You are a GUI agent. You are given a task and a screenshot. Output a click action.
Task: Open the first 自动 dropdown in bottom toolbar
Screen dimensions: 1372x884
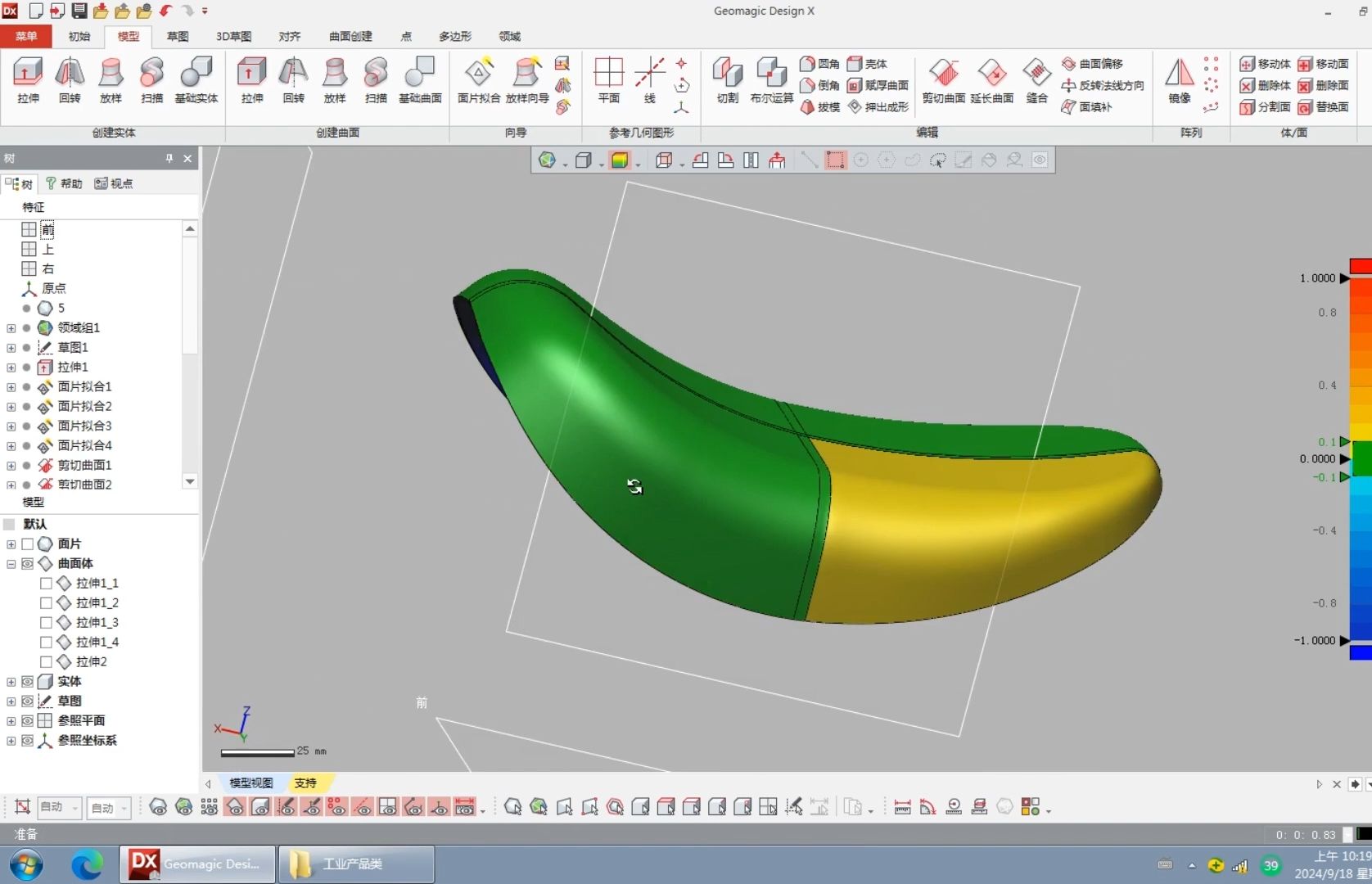point(59,808)
